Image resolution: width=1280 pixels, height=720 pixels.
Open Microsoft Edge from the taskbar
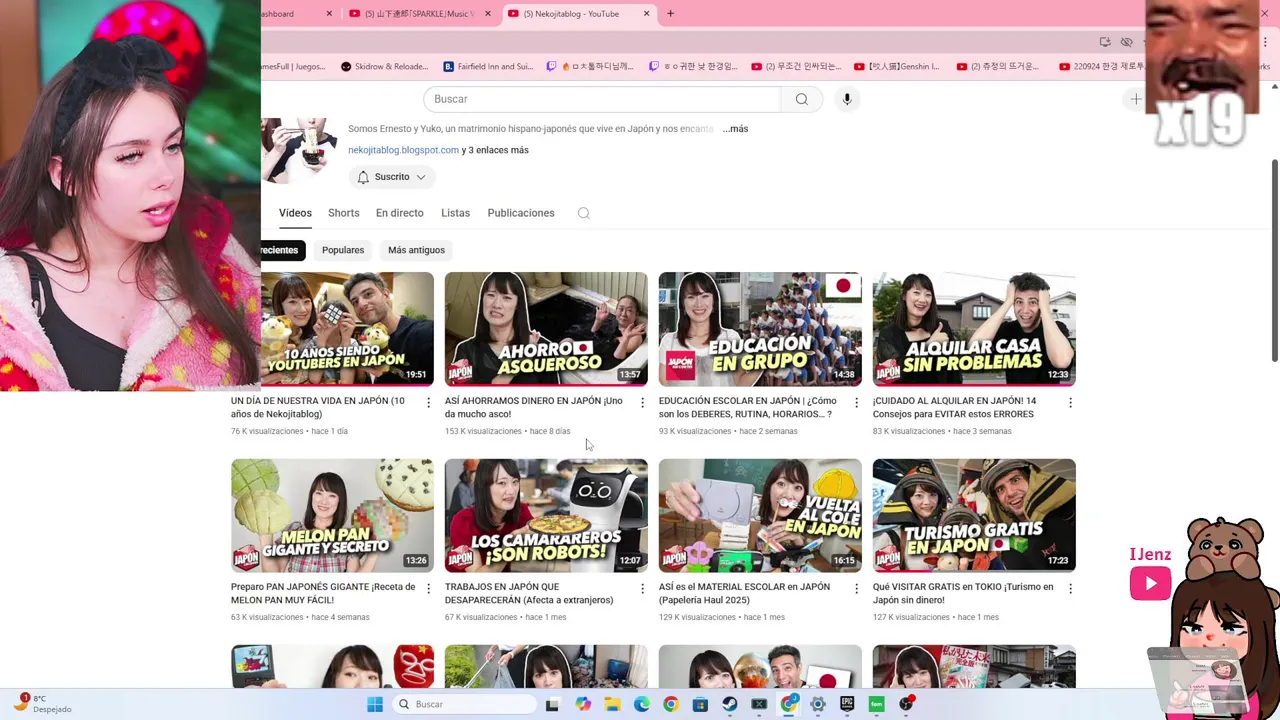click(x=641, y=704)
